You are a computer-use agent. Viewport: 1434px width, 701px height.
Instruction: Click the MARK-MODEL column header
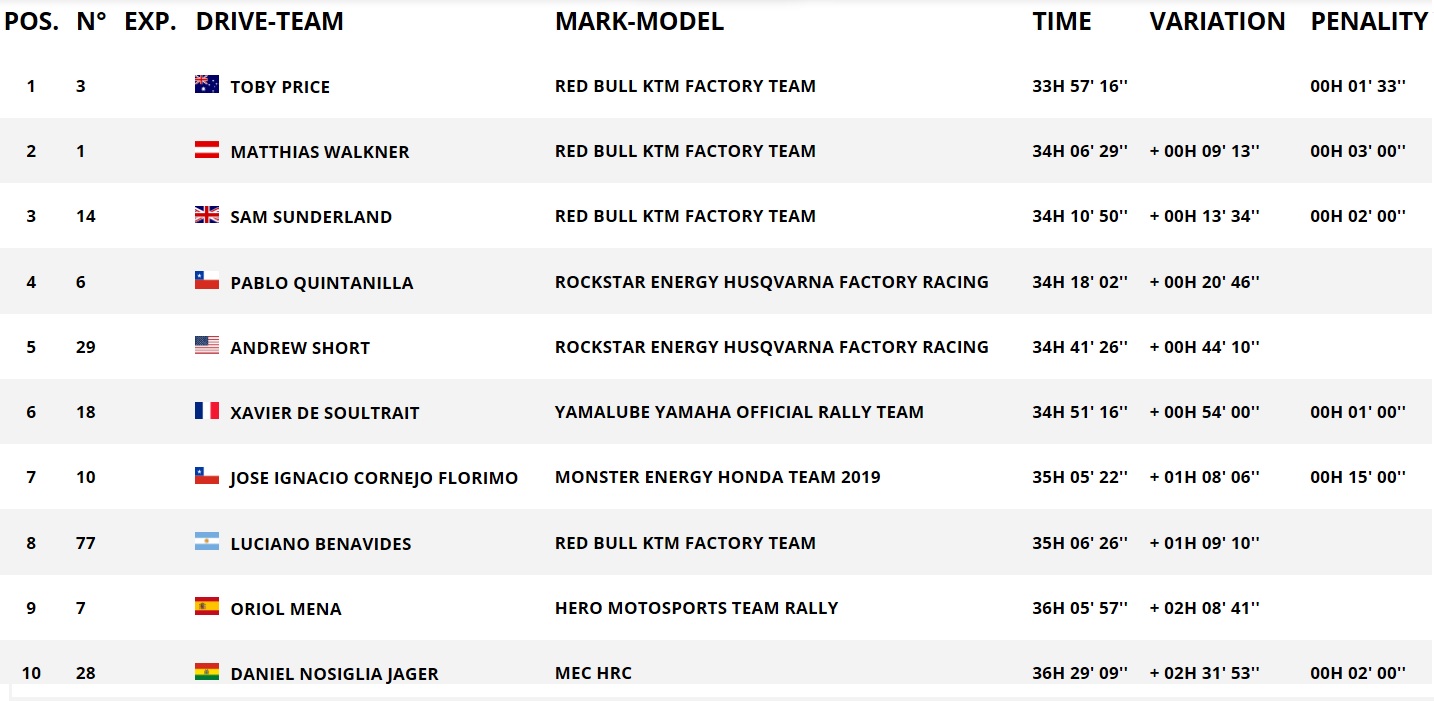tap(640, 22)
